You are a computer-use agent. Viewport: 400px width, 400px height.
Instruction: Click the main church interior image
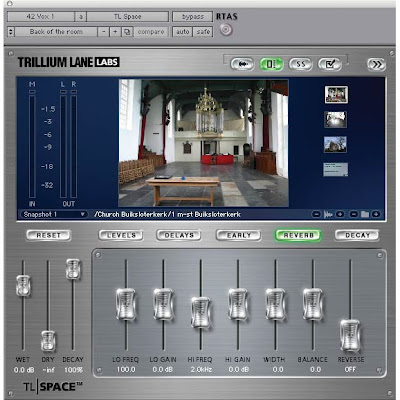click(204, 143)
